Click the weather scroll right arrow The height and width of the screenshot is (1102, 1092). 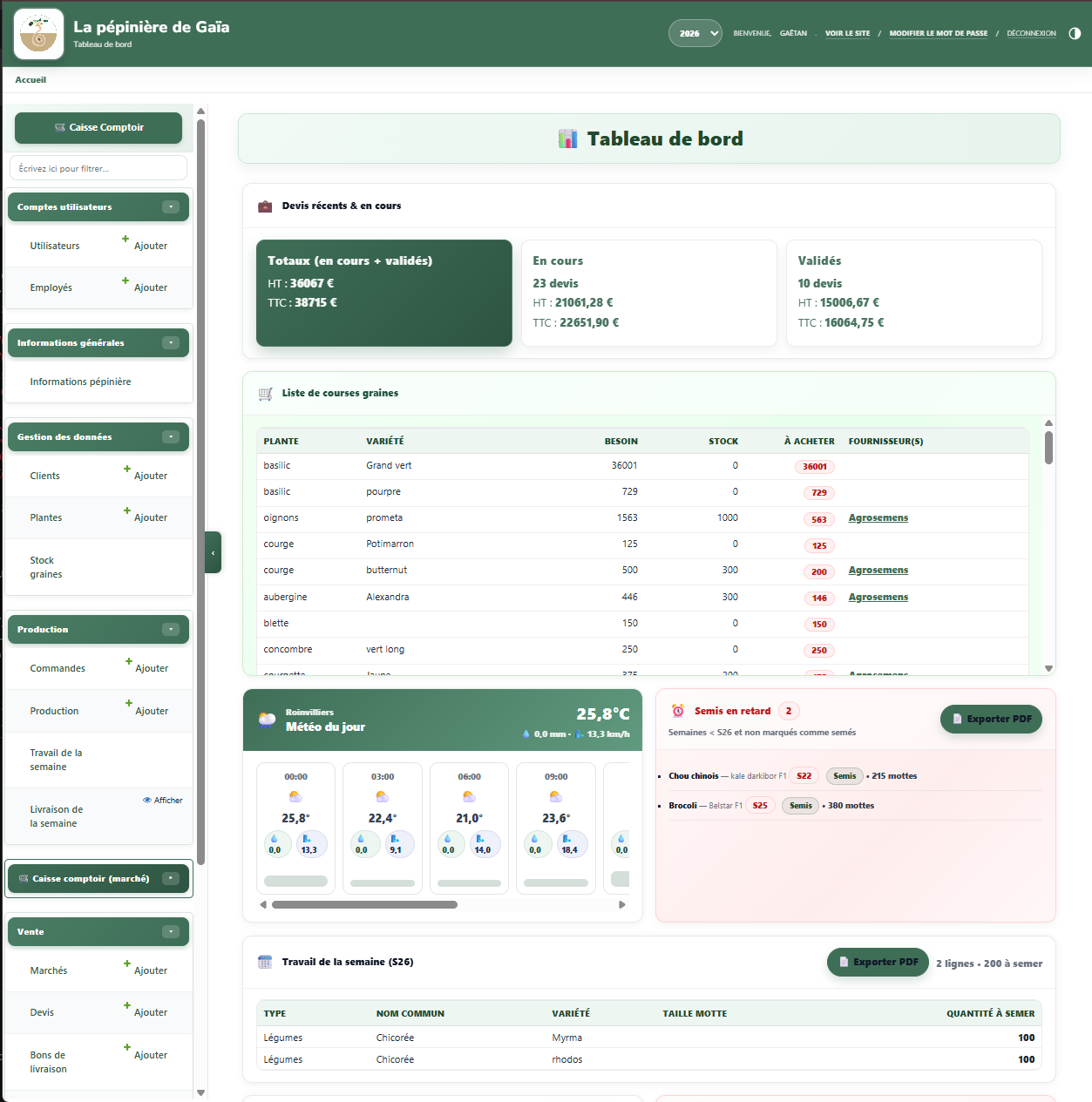tap(622, 904)
